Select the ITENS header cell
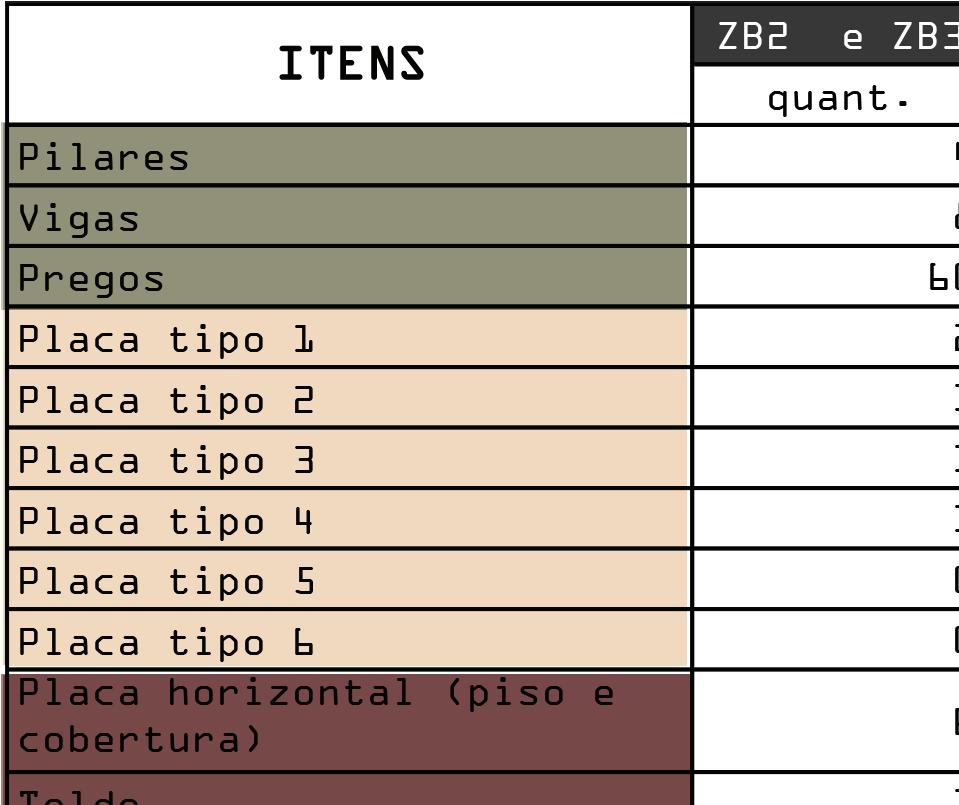Image resolution: width=959 pixels, height=805 pixels. [349, 64]
